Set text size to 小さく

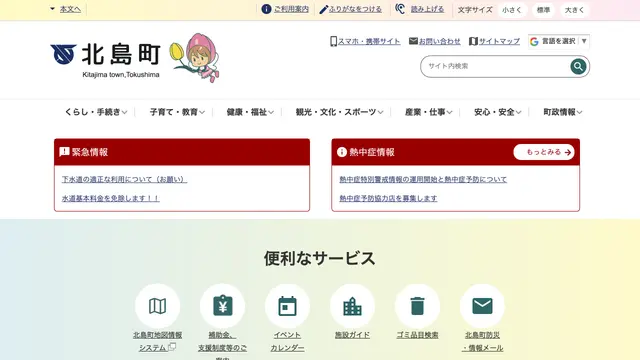[512, 10]
